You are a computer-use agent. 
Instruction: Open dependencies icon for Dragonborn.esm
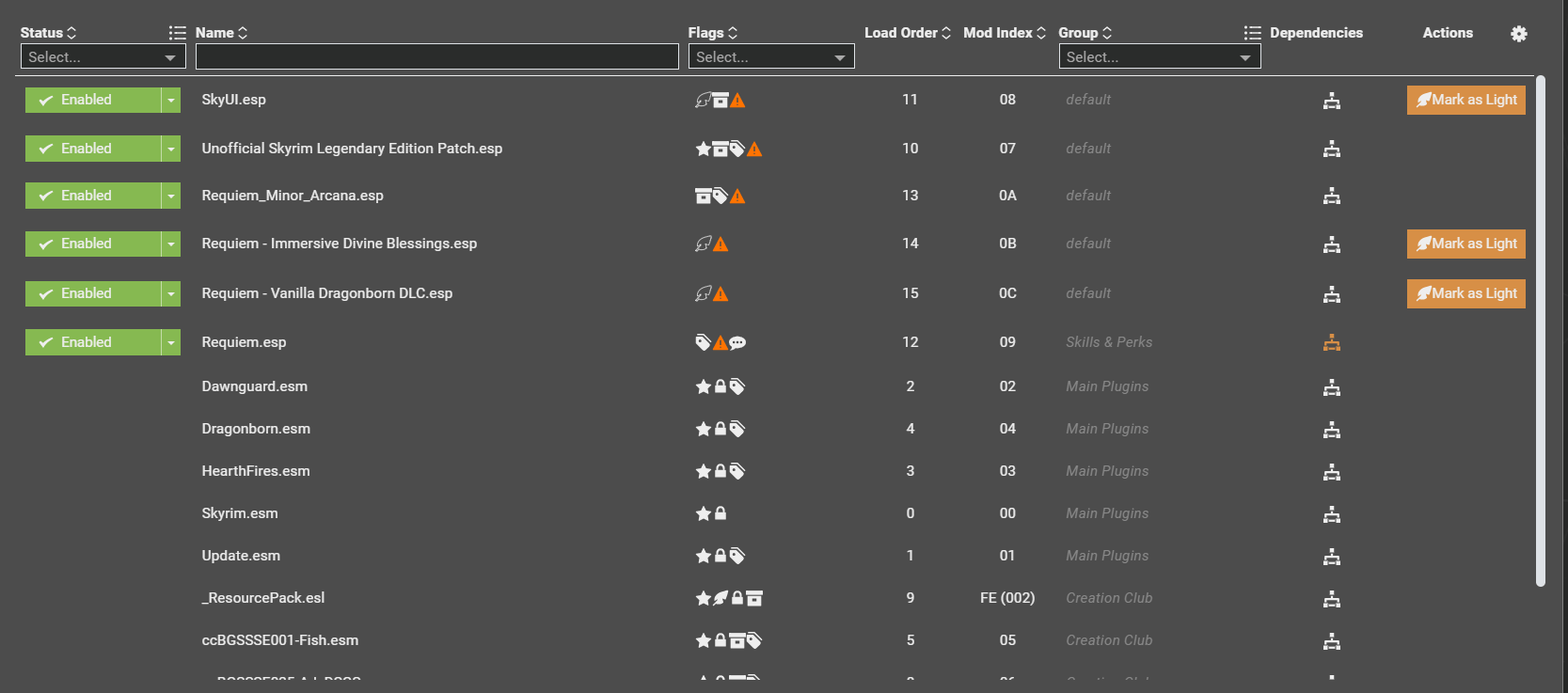(x=1331, y=430)
